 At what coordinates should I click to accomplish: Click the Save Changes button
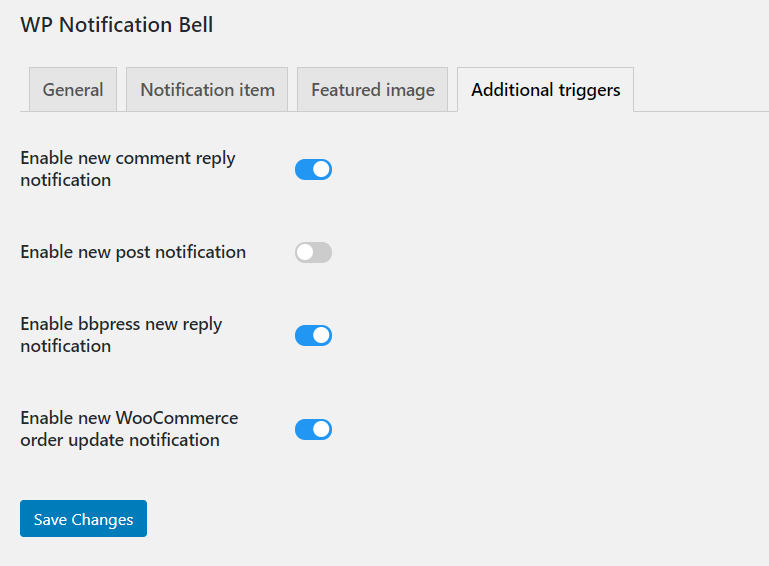pos(83,518)
